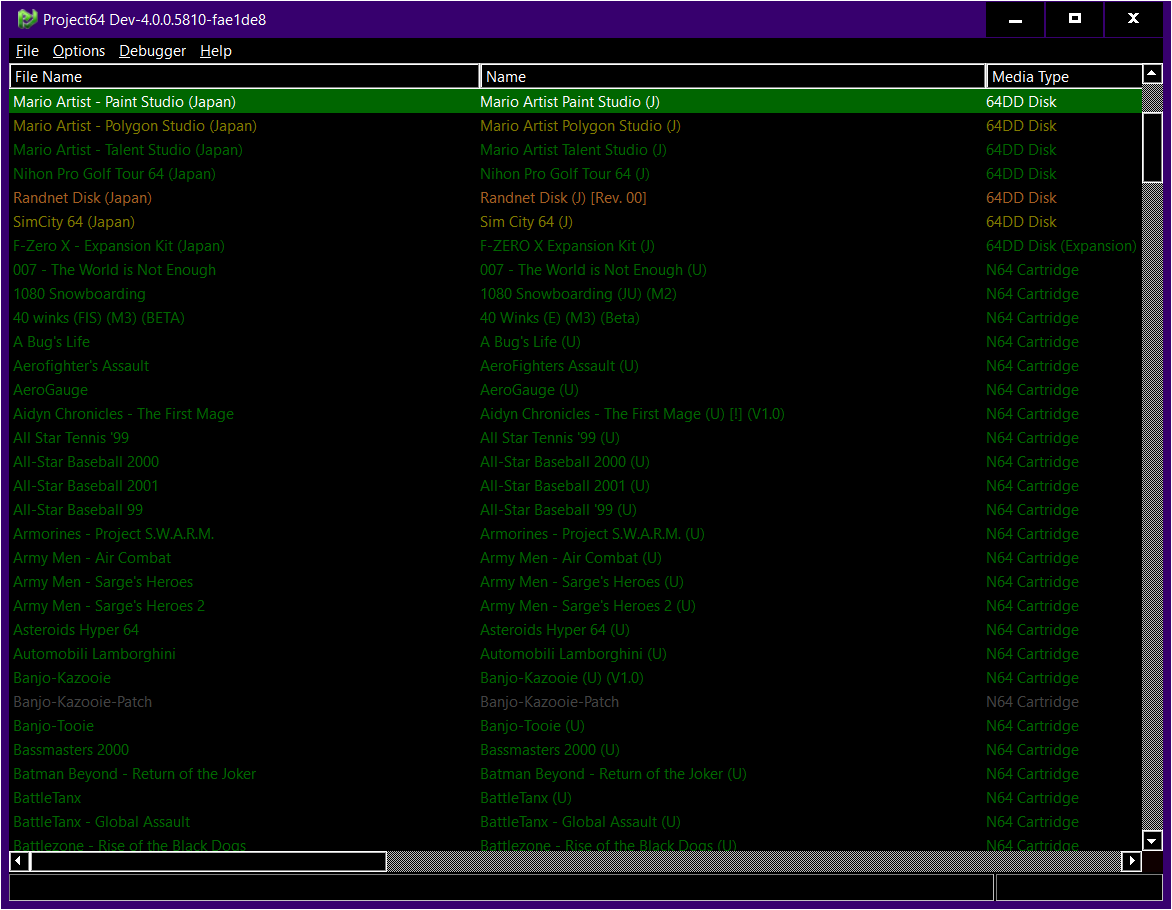The width and height of the screenshot is (1172, 910).
Task: Click the scroll-up arrow on the vertical scrollbar
Action: tap(1152, 73)
